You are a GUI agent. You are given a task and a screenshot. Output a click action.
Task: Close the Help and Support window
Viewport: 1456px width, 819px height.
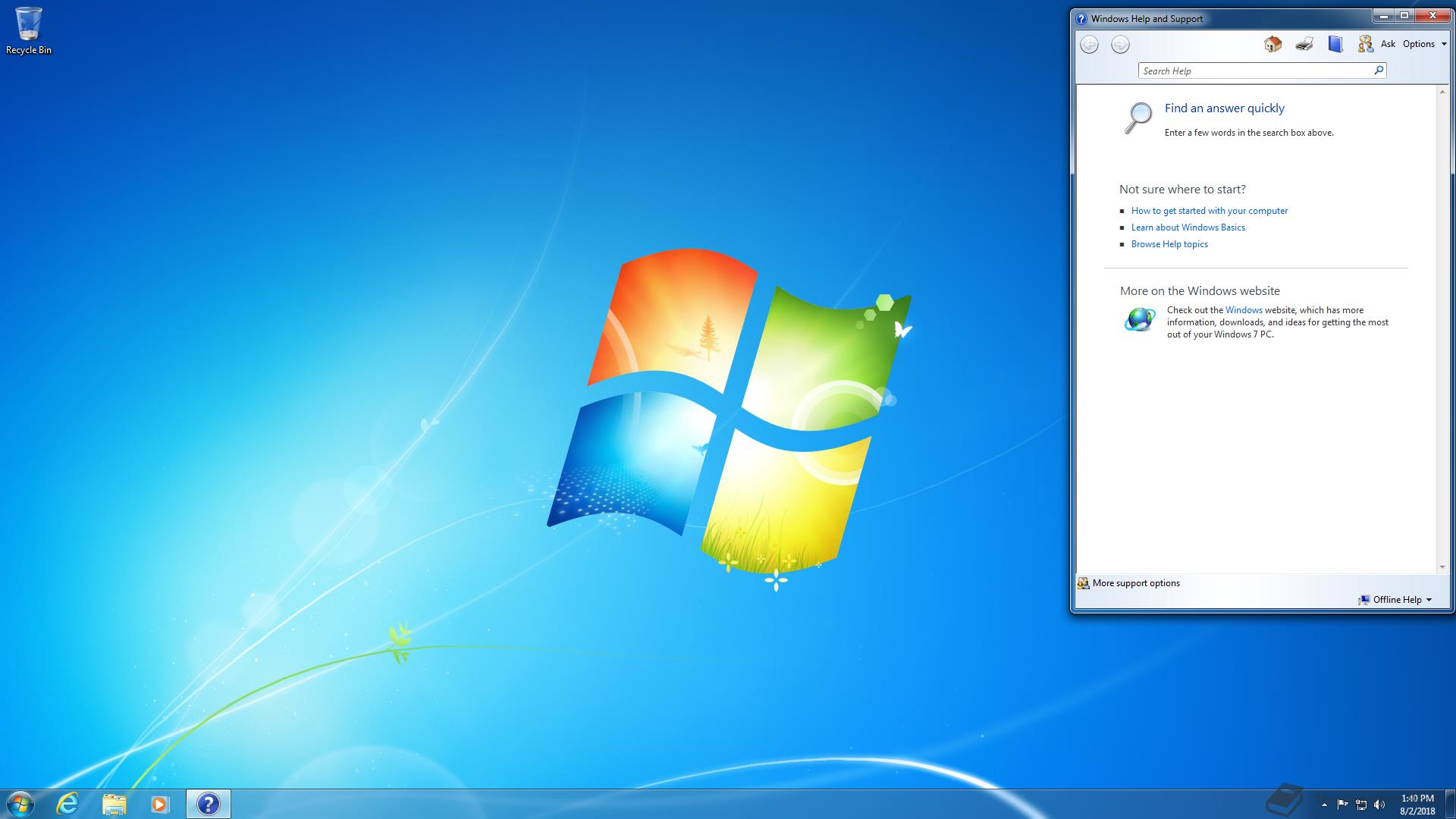click(x=1432, y=15)
